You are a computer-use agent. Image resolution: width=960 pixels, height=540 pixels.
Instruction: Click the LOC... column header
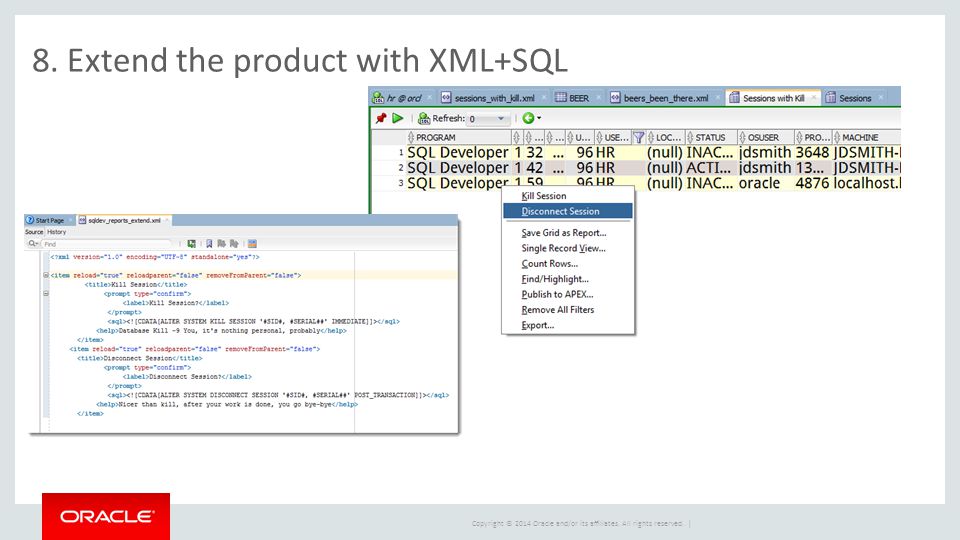665,137
